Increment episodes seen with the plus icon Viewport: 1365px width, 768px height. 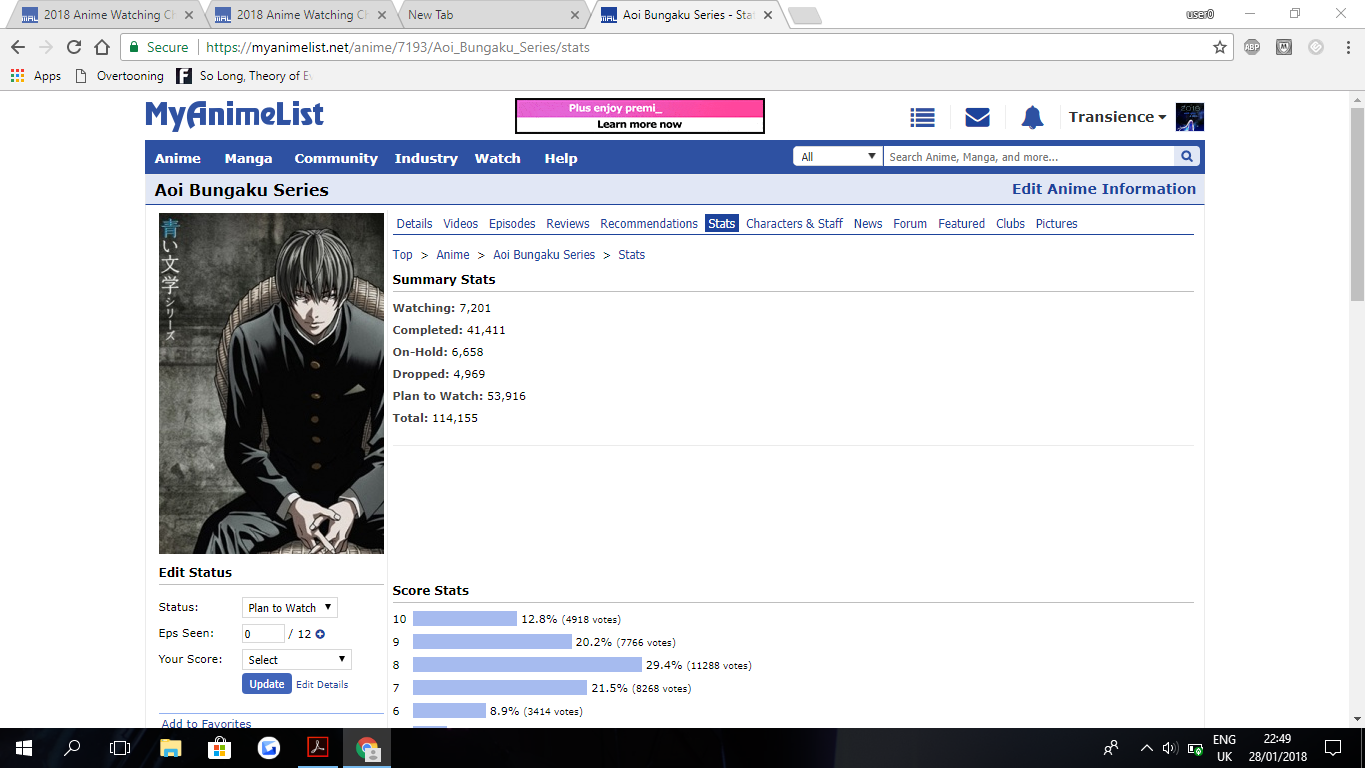tap(320, 634)
